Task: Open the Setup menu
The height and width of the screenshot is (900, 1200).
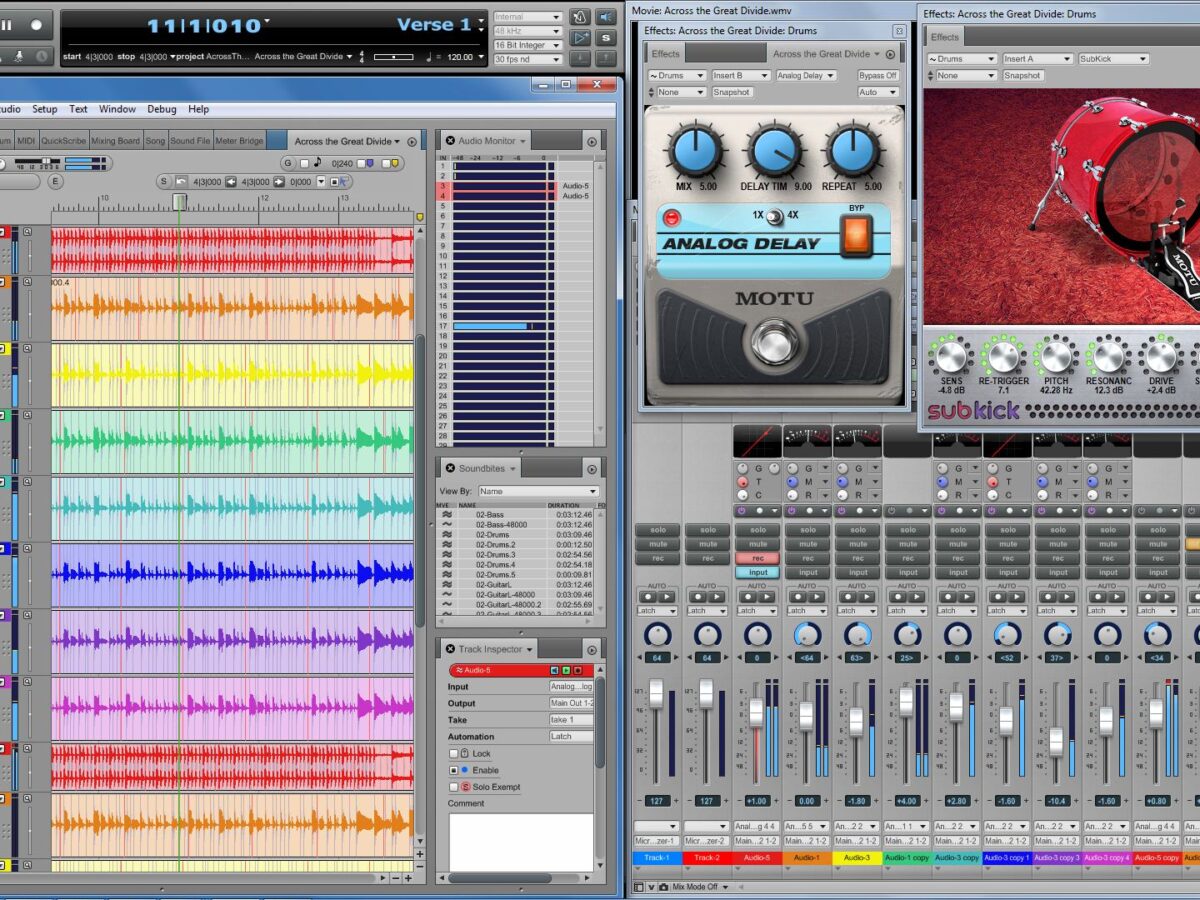Action: [44, 109]
